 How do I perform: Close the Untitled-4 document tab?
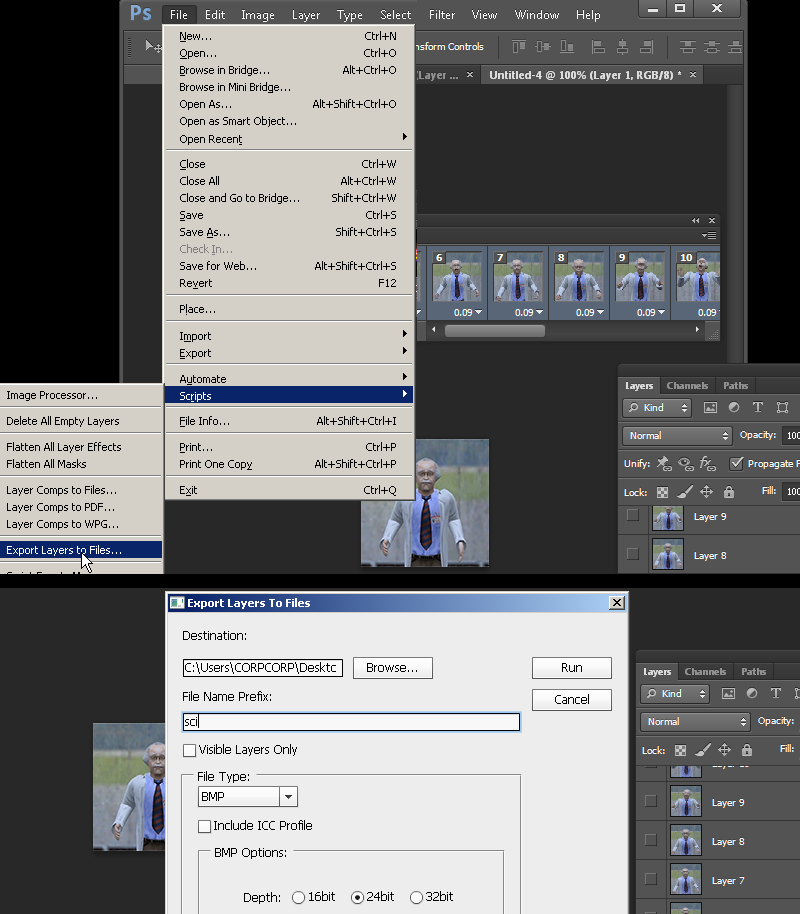point(693,75)
